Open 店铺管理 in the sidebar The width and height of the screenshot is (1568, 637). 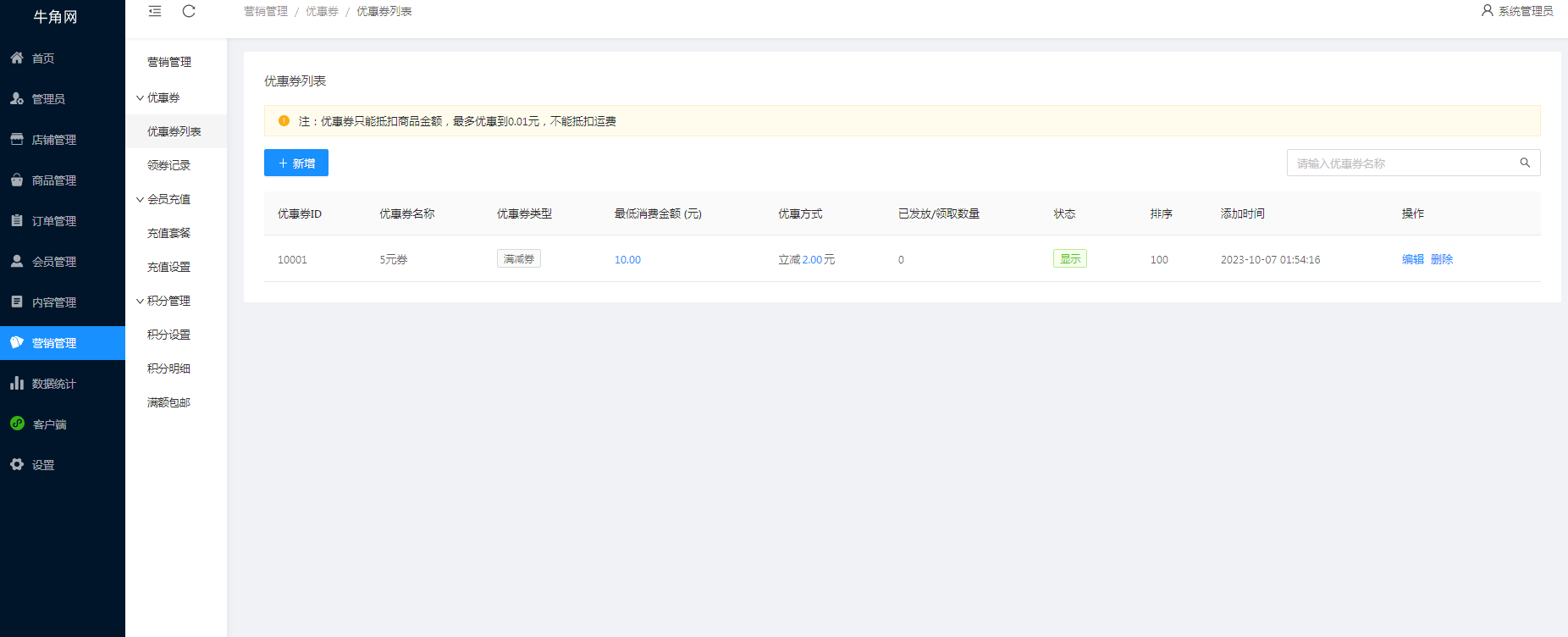53,140
